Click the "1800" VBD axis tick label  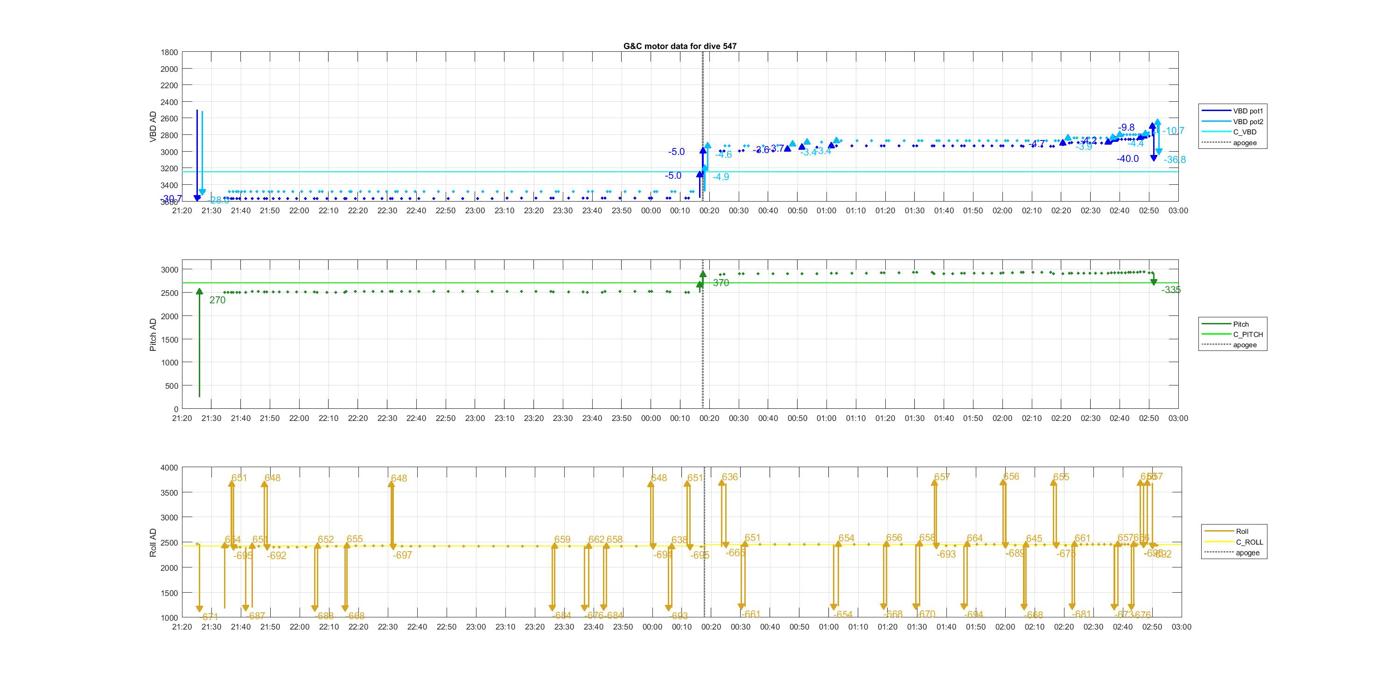click(170, 52)
